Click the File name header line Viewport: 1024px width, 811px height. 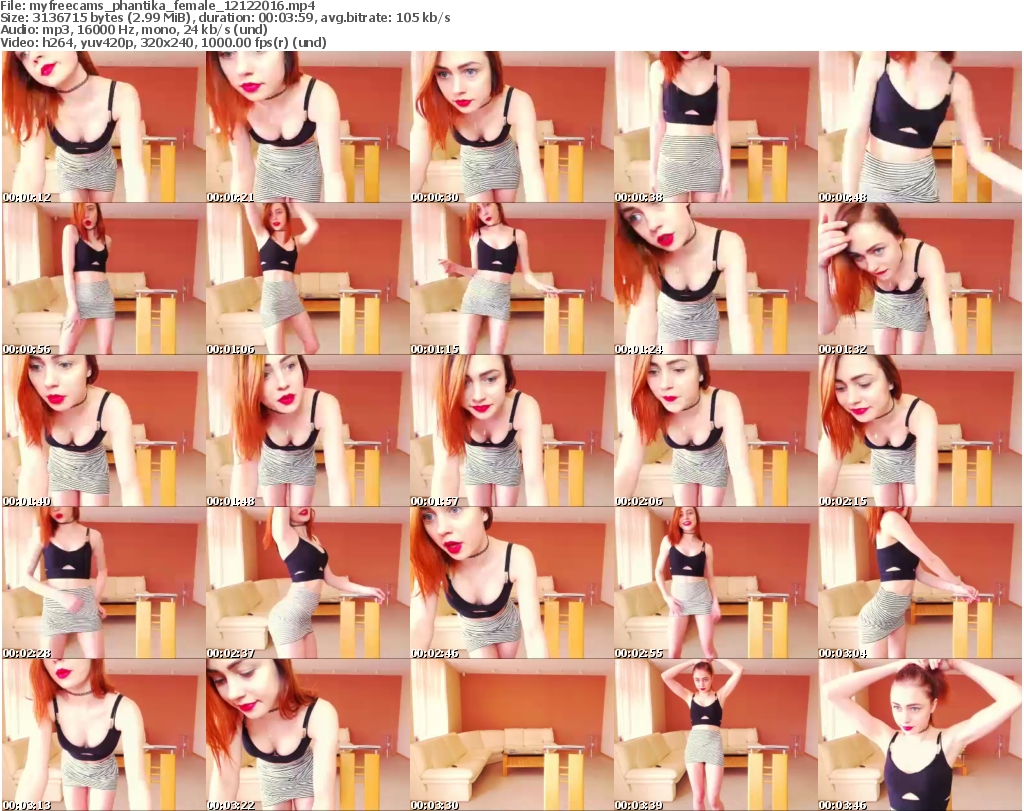(158, 6)
